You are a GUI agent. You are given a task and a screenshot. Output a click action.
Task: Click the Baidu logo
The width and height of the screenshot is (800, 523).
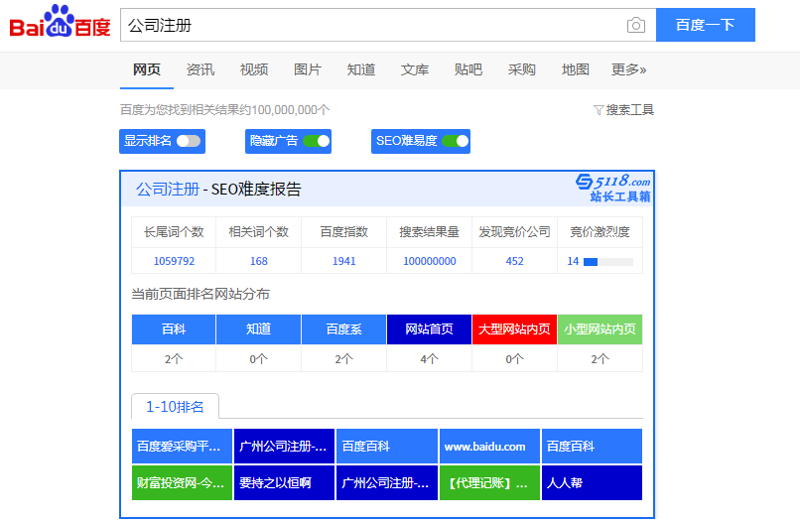coord(60,22)
